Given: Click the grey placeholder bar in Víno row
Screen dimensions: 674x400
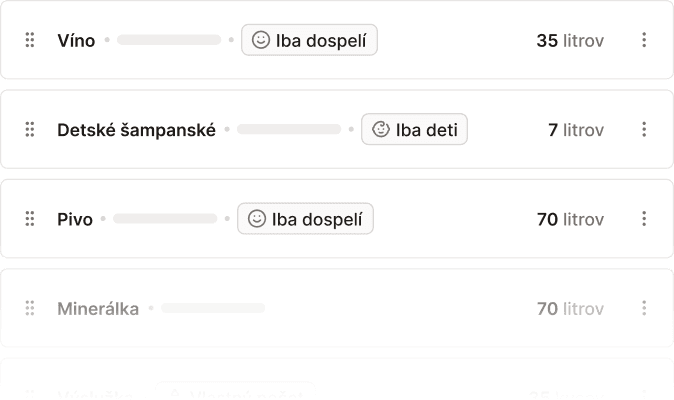Looking at the screenshot, I should pyautogui.click(x=169, y=40).
